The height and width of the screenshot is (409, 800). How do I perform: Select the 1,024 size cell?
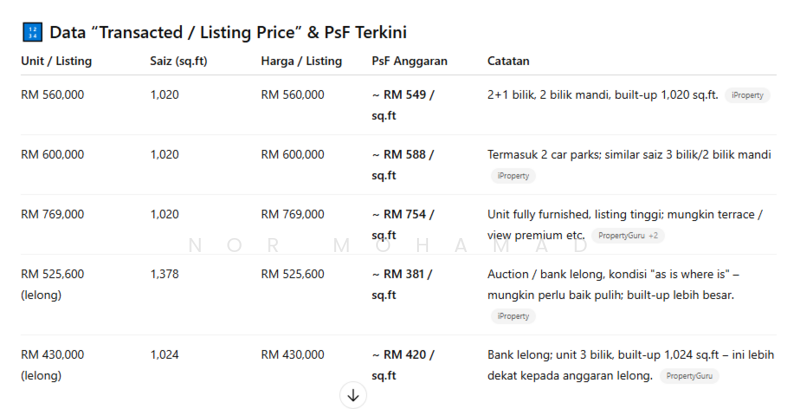pos(164,354)
